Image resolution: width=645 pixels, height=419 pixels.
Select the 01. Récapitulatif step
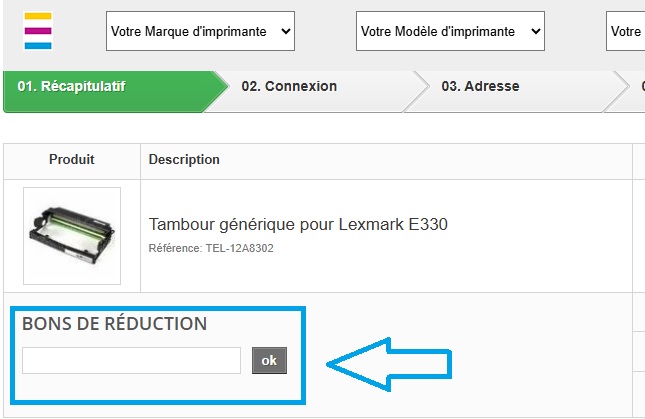[x=110, y=87]
